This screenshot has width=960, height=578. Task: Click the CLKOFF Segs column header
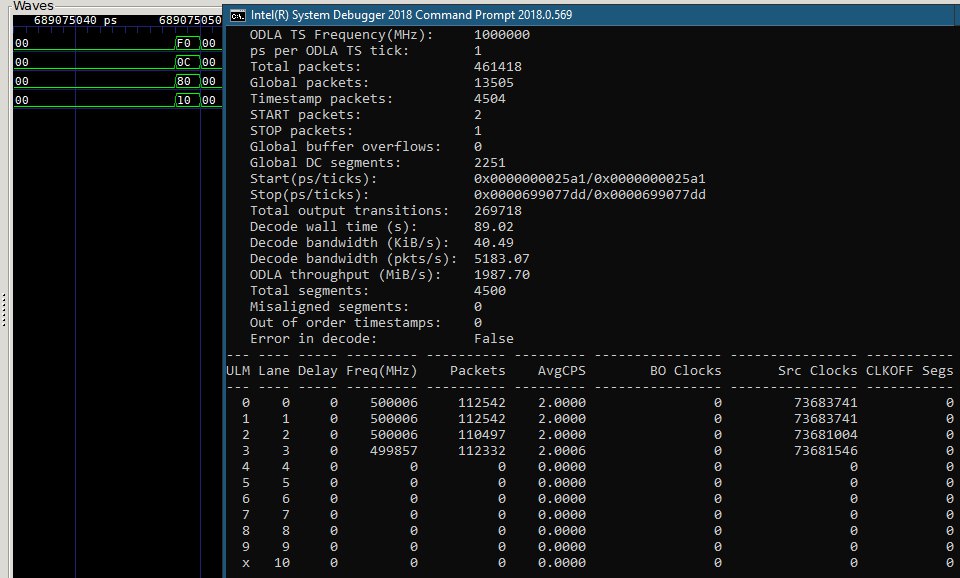pyautogui.click(x=909, y=371)
